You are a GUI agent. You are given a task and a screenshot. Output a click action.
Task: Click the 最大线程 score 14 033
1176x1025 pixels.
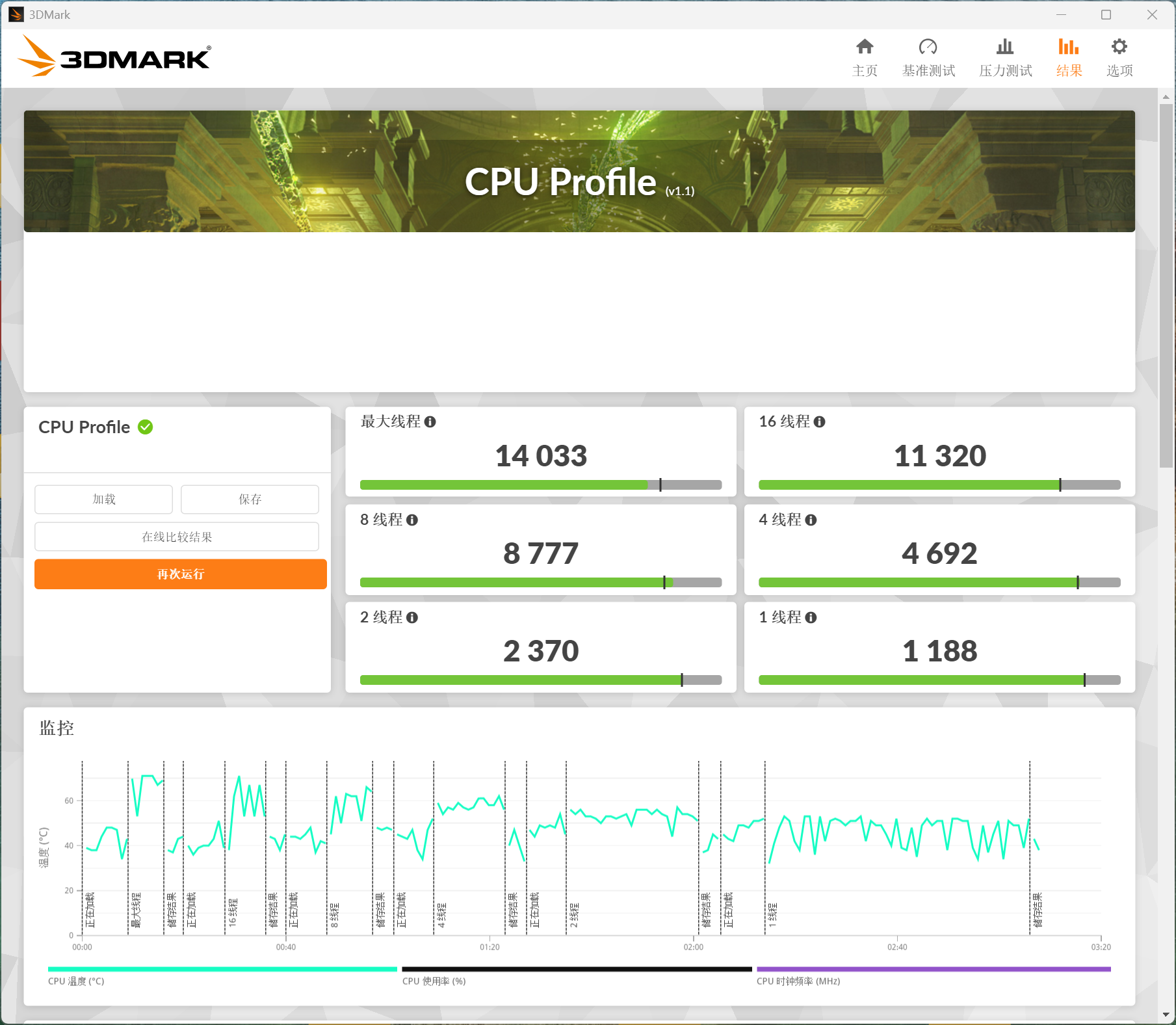pyautogui.click(x=541, y=456)
